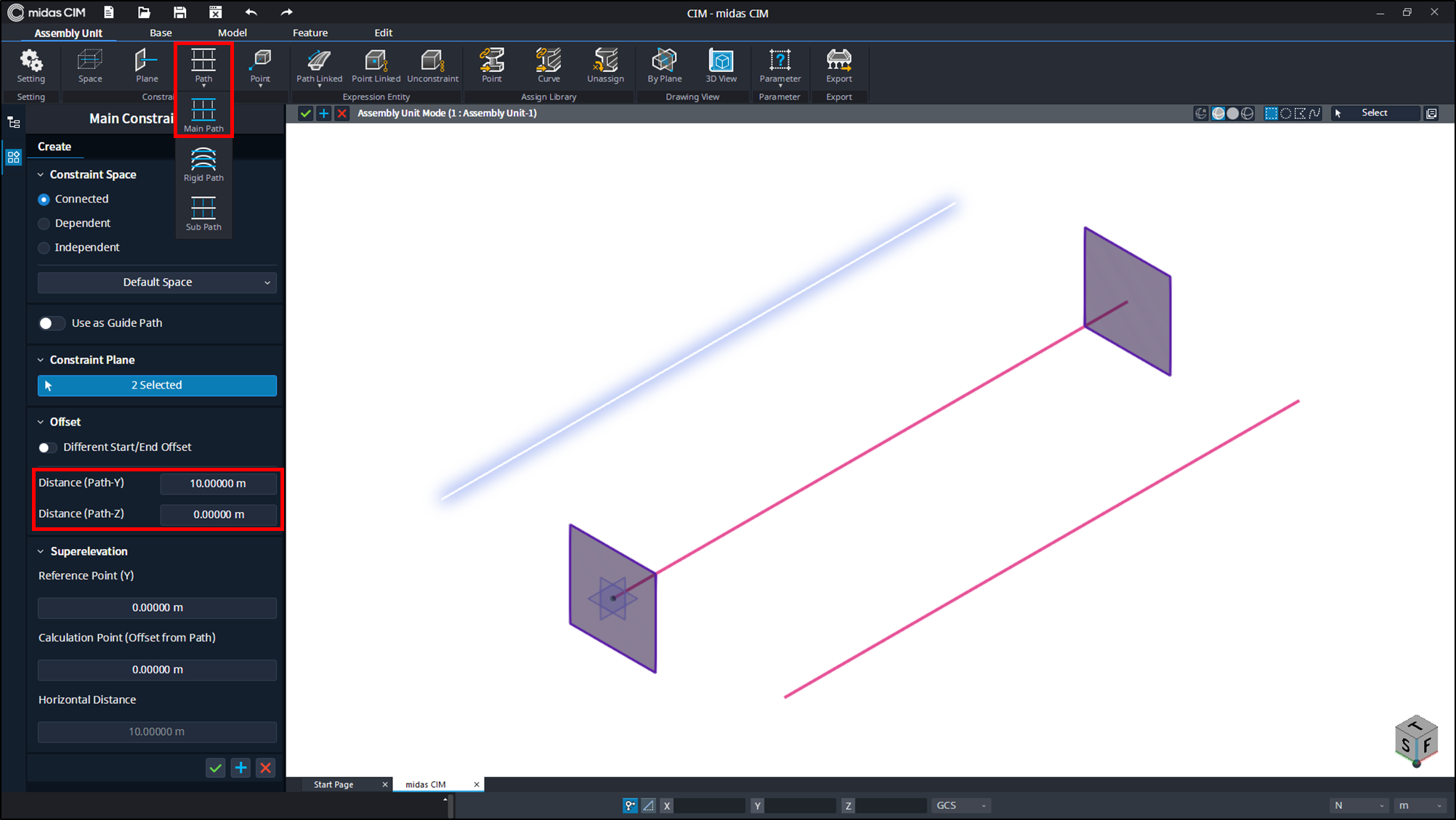
Task: Switch to the Start Page tab
Action: tap(333, 784)
